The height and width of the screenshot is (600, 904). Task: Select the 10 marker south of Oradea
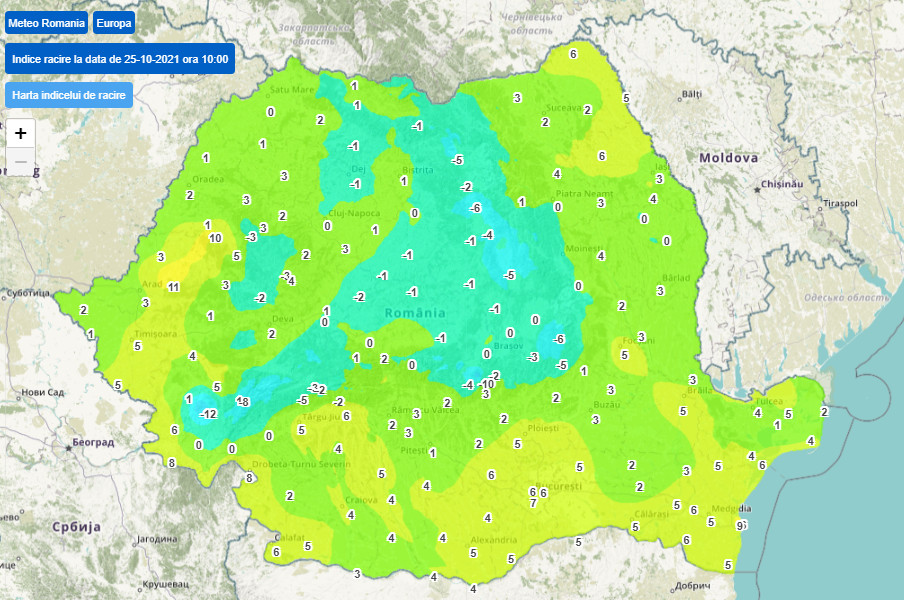point(215,238)
